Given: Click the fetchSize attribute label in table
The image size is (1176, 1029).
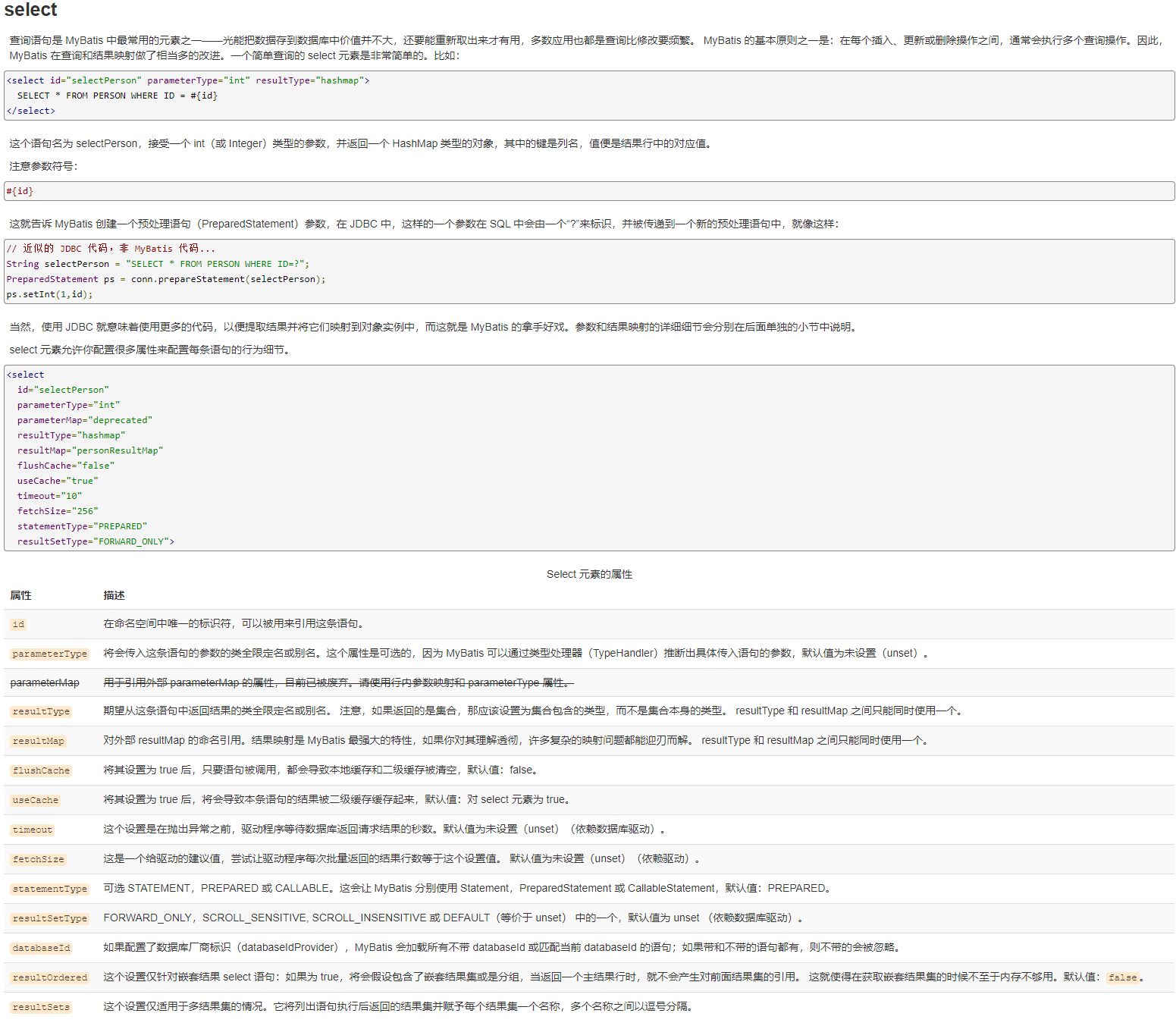Looking at the screenshot, I should [x=38, y=859].
